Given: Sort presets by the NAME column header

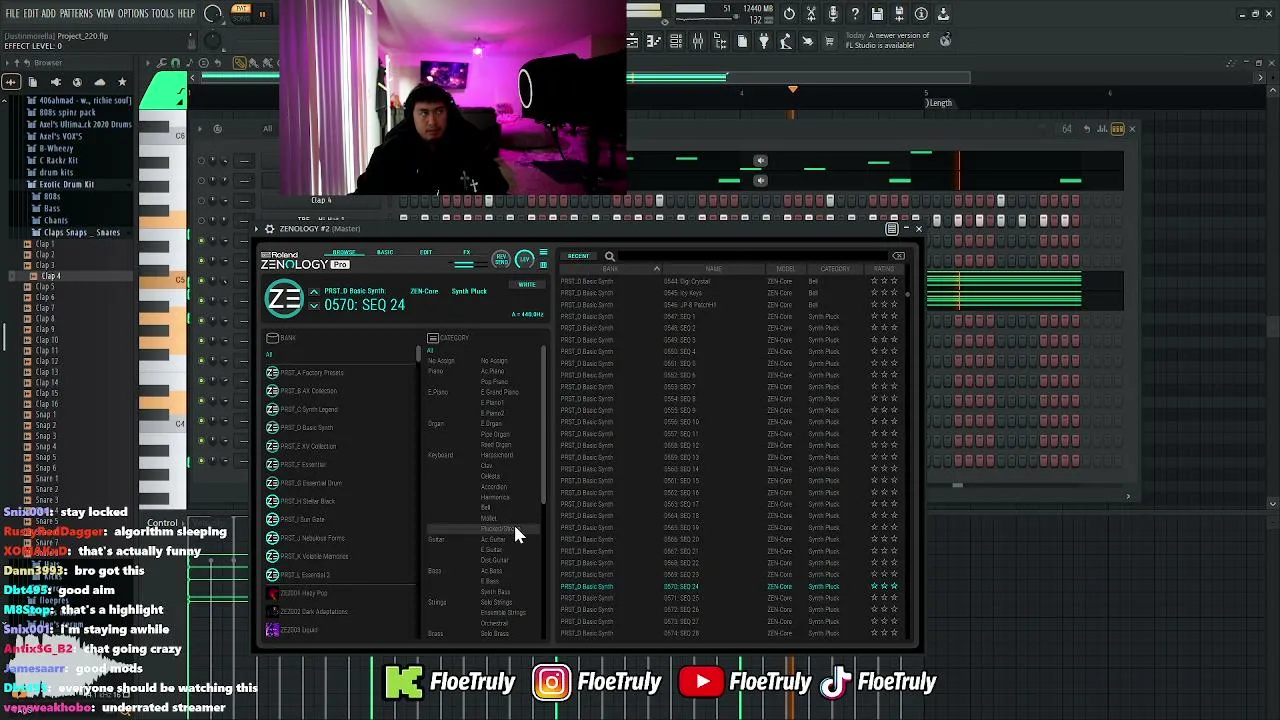Looking at the screenshot, I should [713, 269].
